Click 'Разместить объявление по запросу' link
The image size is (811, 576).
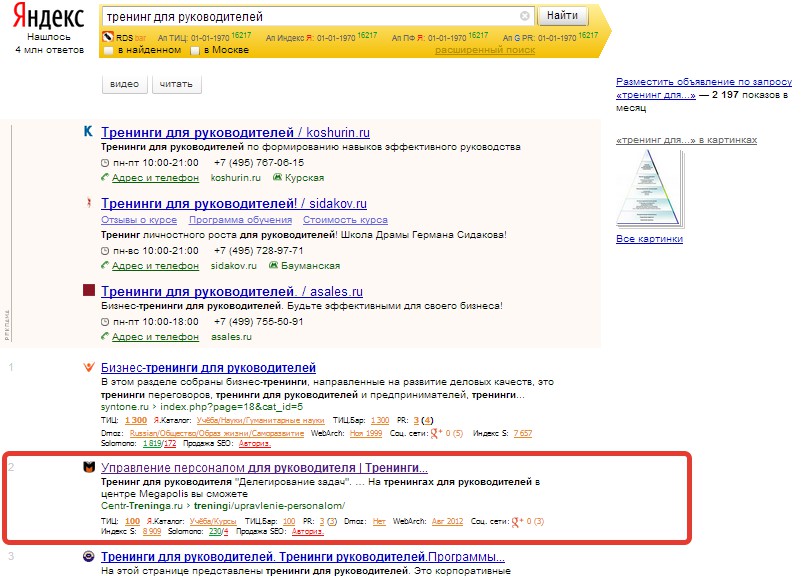click(704, 82)
